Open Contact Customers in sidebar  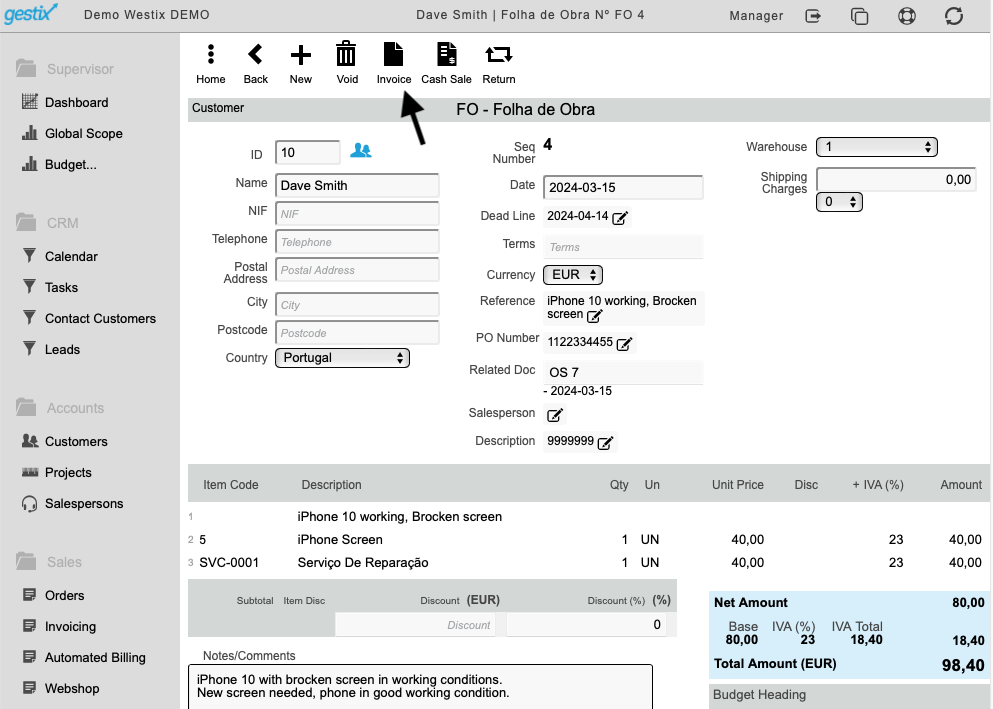(x=89, y=318)
